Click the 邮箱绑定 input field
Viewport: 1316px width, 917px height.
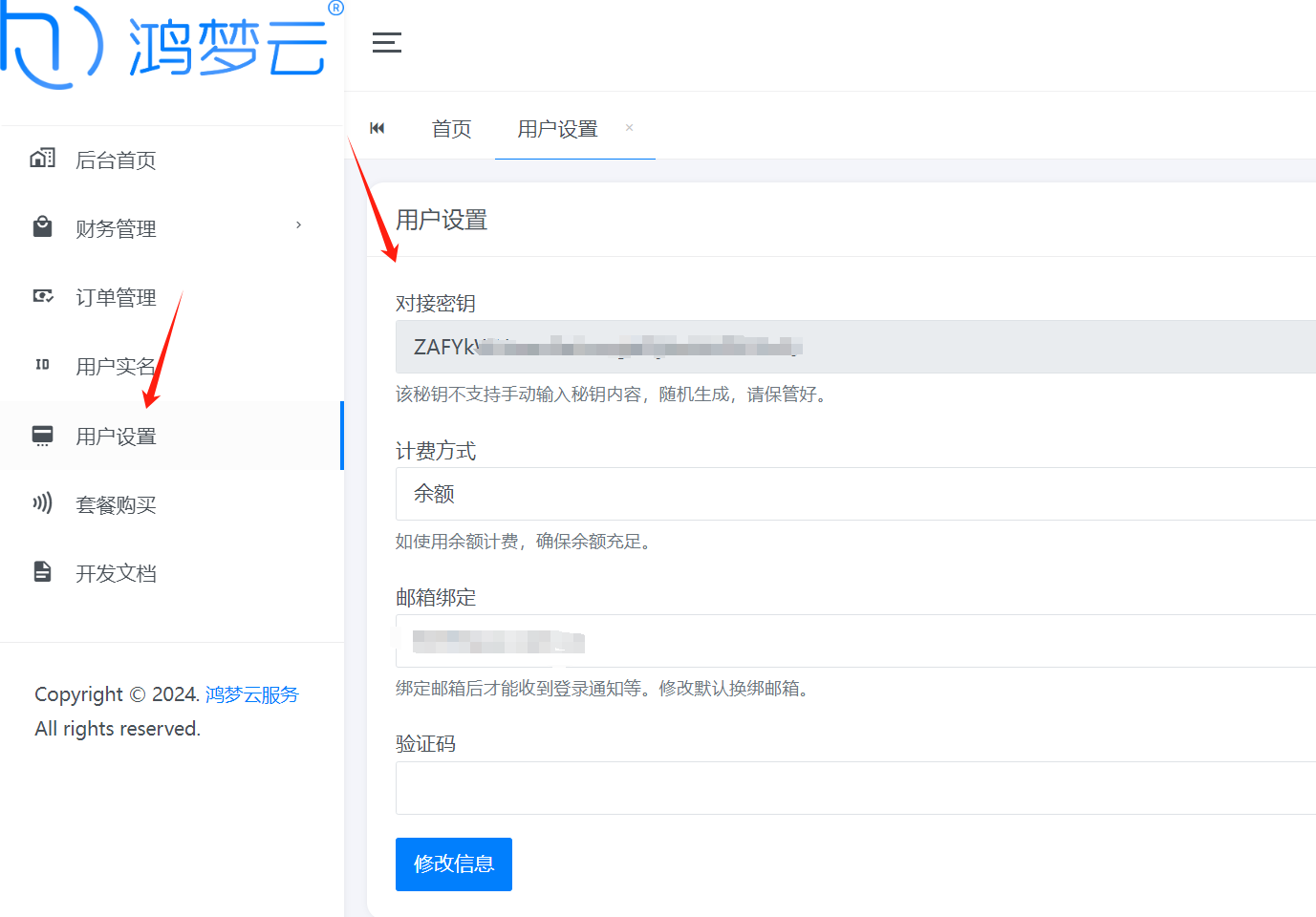coord(854,641)
